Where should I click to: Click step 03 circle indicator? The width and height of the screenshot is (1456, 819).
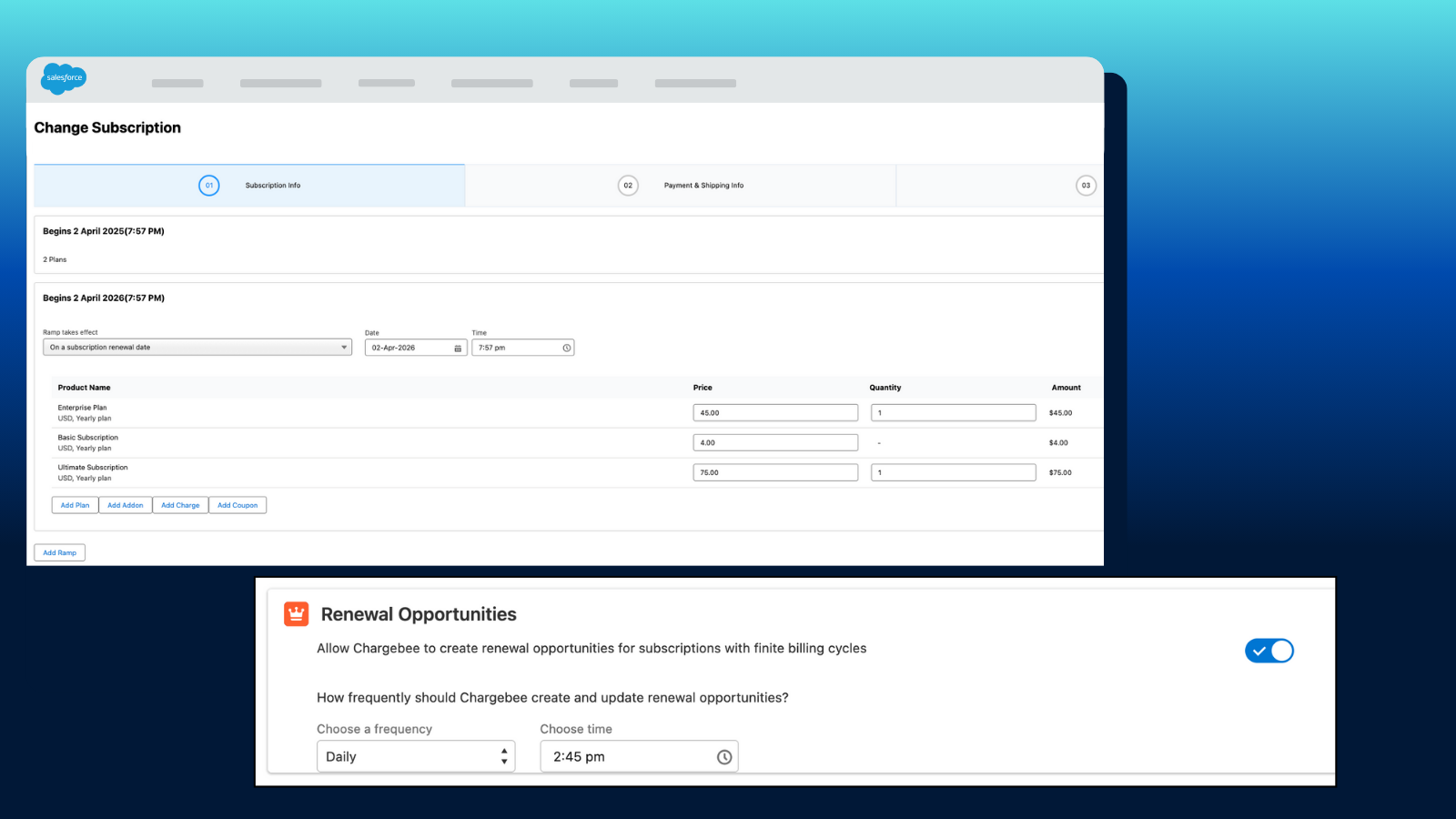[1086, 186]
